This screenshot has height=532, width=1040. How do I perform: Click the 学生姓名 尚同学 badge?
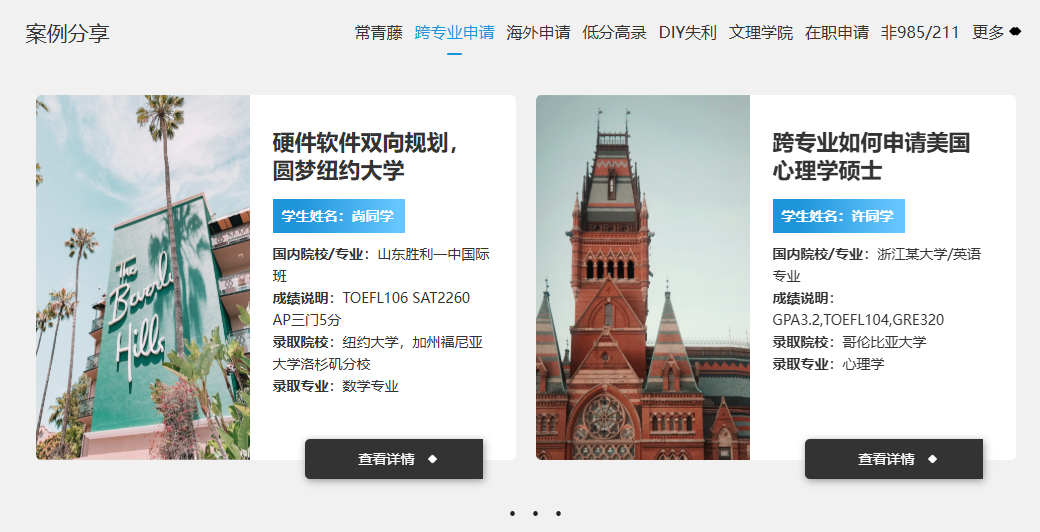(x=338, y=216)
